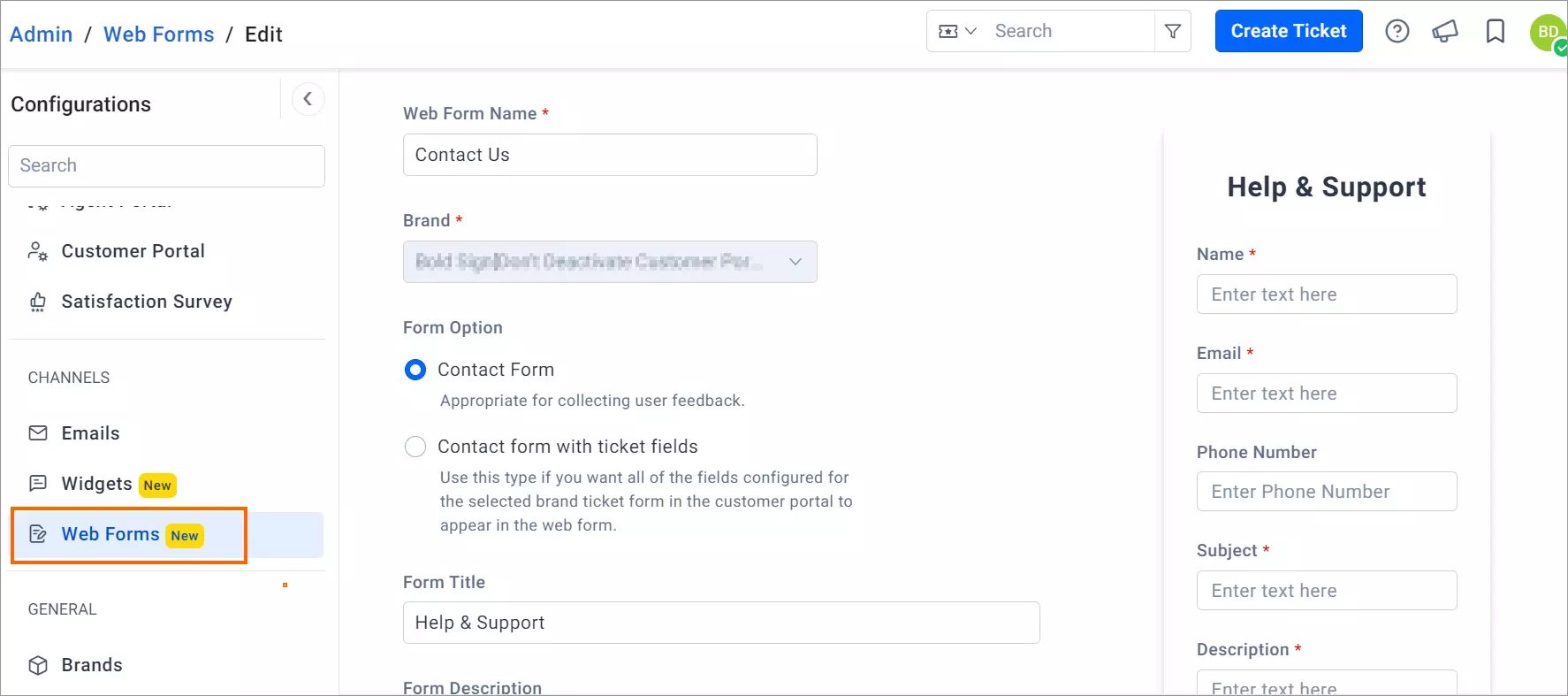Click the Emails envelope icon
Viewport: 1568px width, 696px height.
click(38, 433)
